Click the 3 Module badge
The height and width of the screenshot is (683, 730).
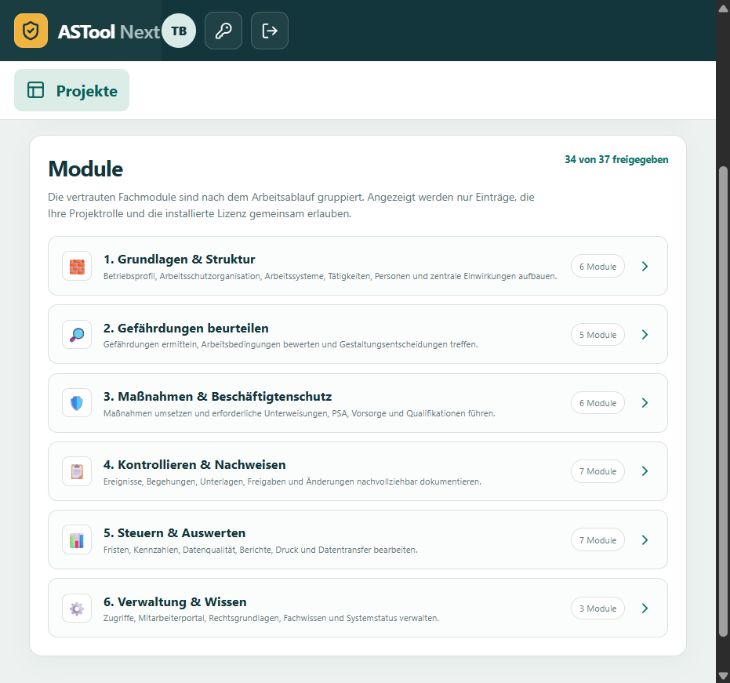pyautogui.click(x=598, y=608)
